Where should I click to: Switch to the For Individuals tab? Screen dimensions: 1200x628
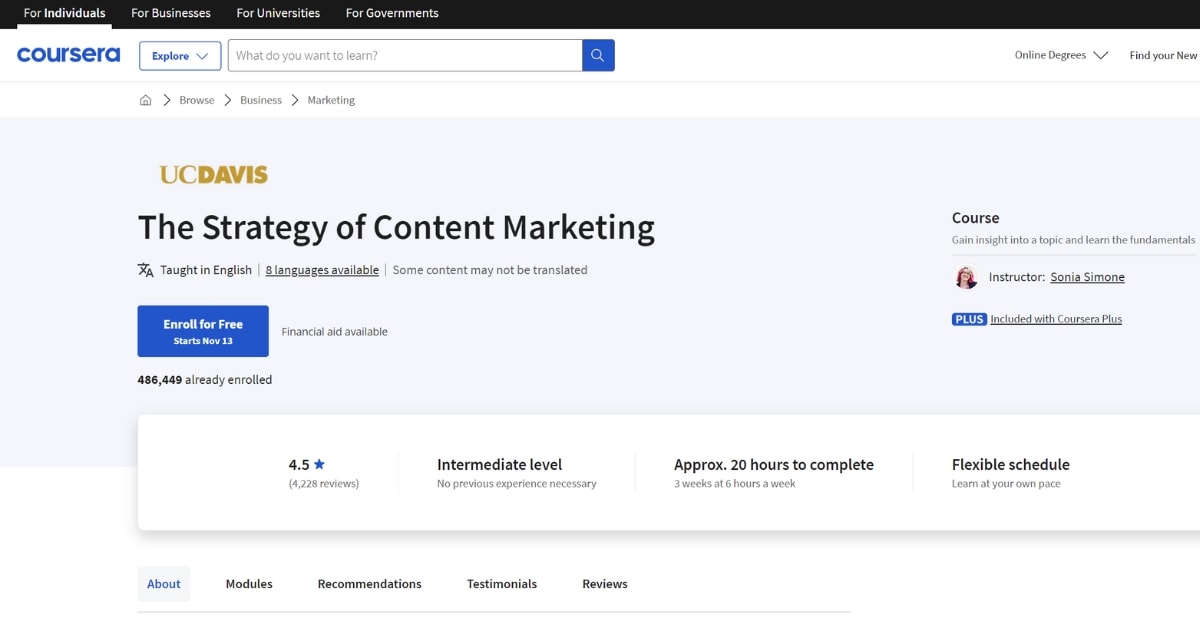[64, 13]
